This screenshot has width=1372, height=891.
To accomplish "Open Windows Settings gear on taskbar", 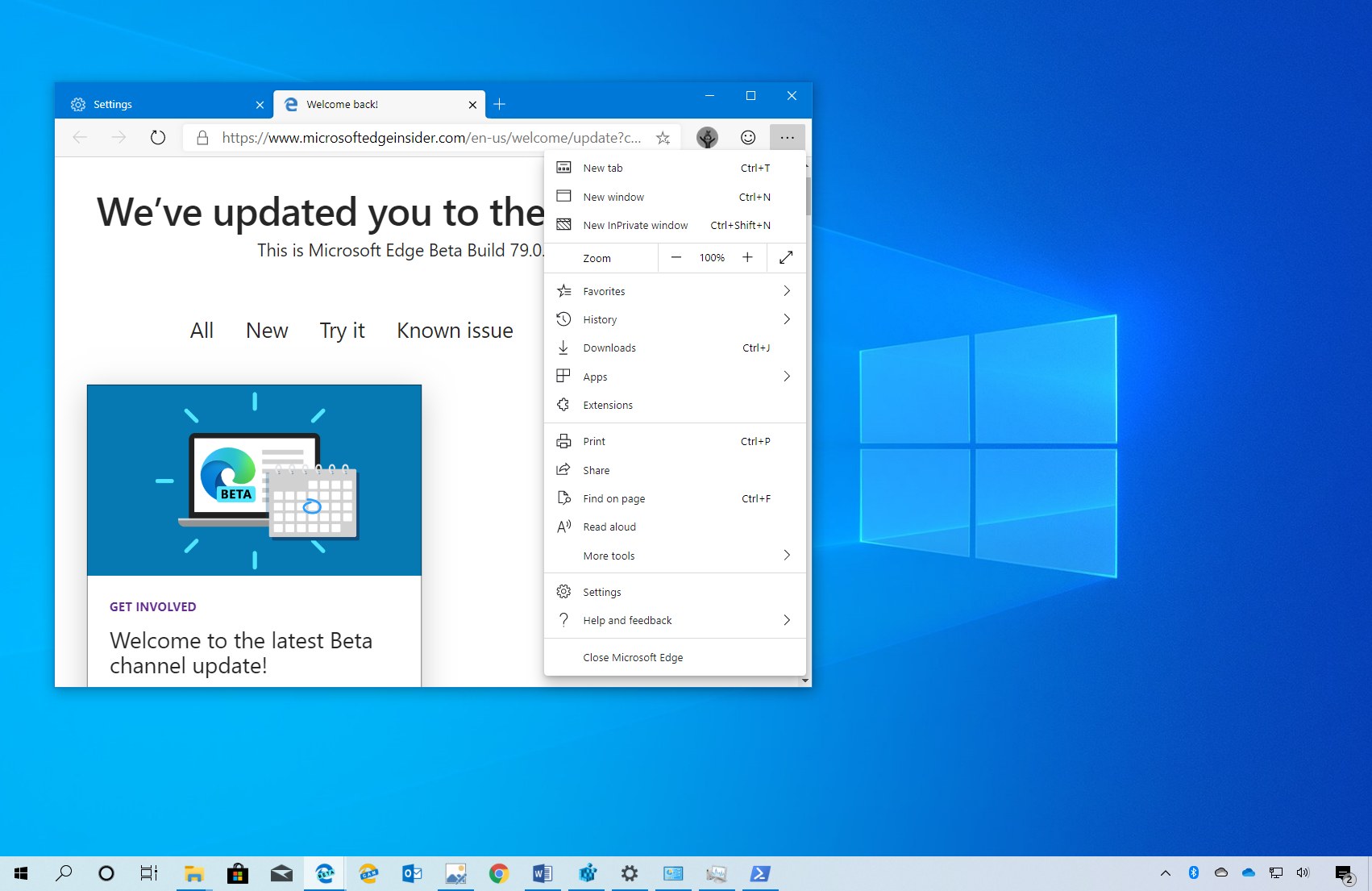I will click(x=630, y=873).
